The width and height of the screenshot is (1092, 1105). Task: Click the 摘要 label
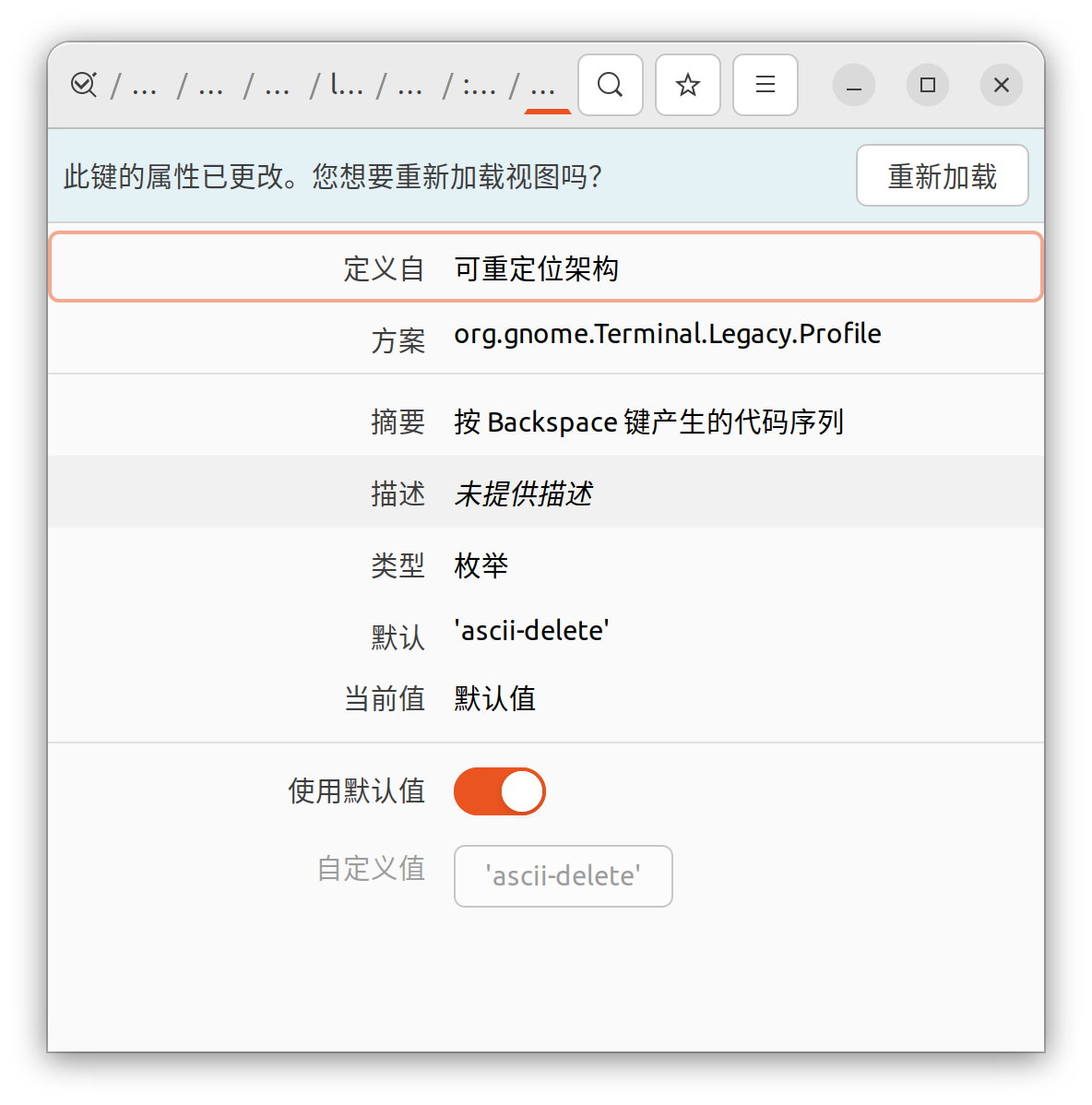pyautogui.click(x=398, y=422)
